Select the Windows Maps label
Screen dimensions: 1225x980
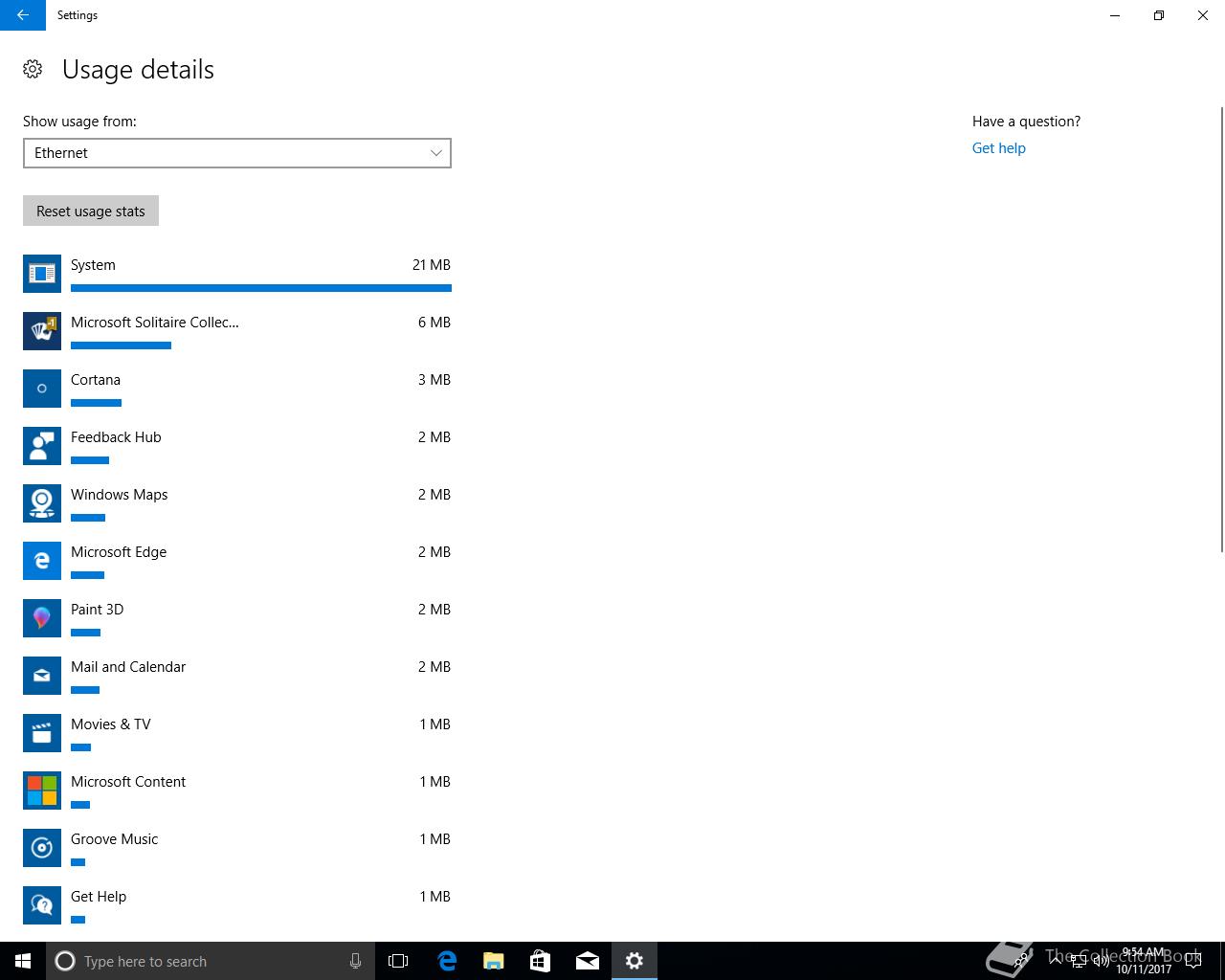tap(119, 495)
